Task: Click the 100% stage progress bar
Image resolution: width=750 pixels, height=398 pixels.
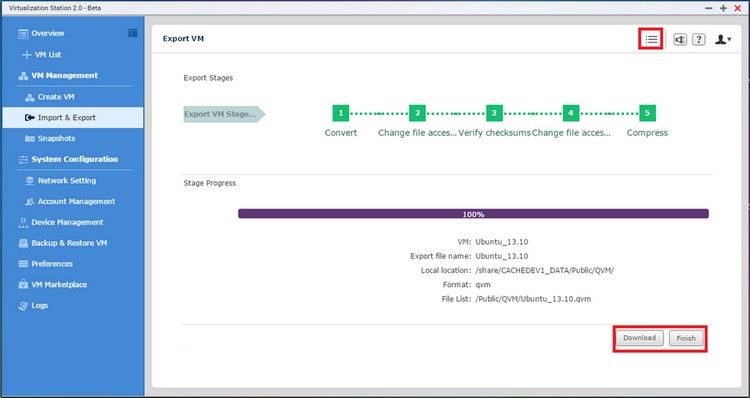Action: tap(473, 214)
